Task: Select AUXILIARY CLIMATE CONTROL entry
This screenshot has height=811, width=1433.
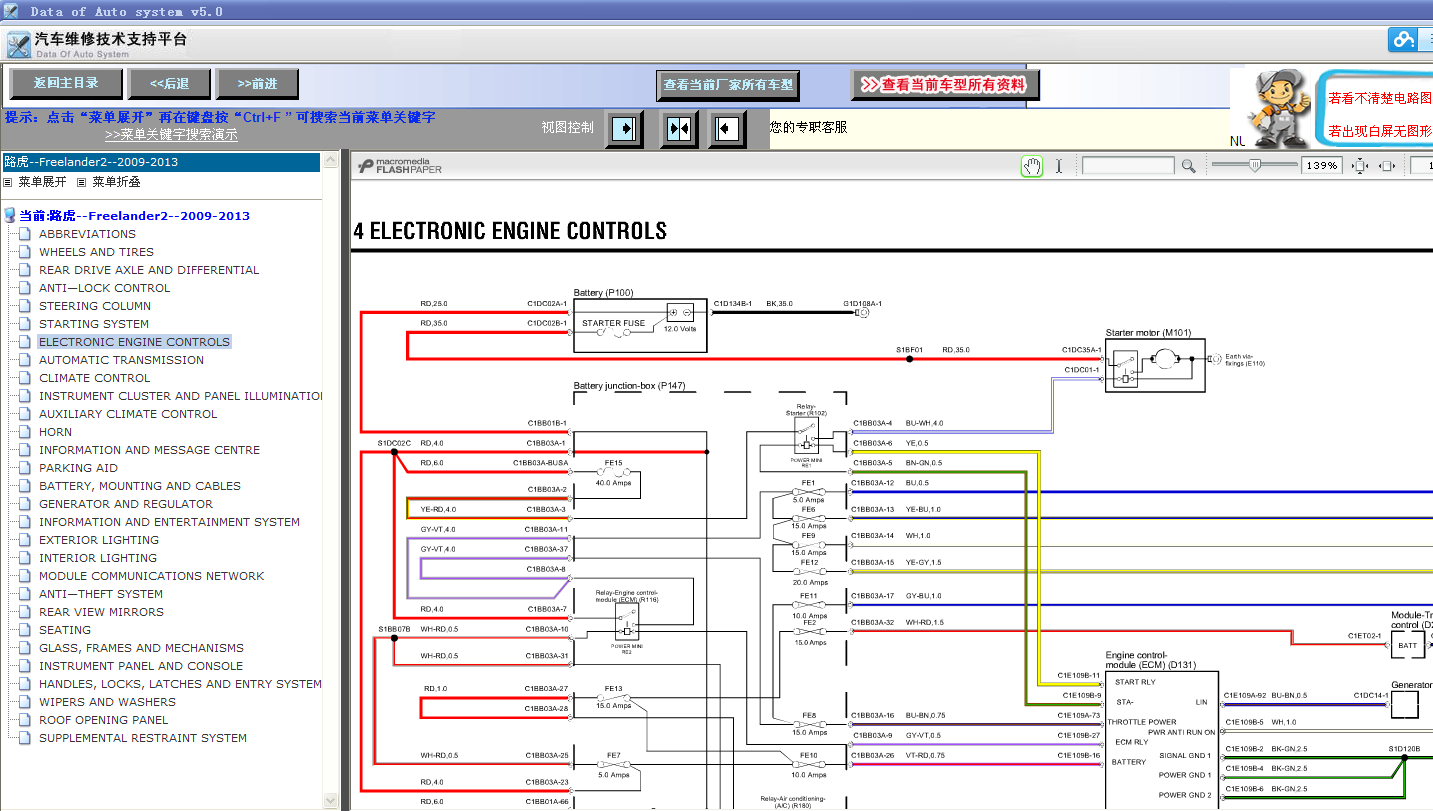Action: [x=128, y=414]
